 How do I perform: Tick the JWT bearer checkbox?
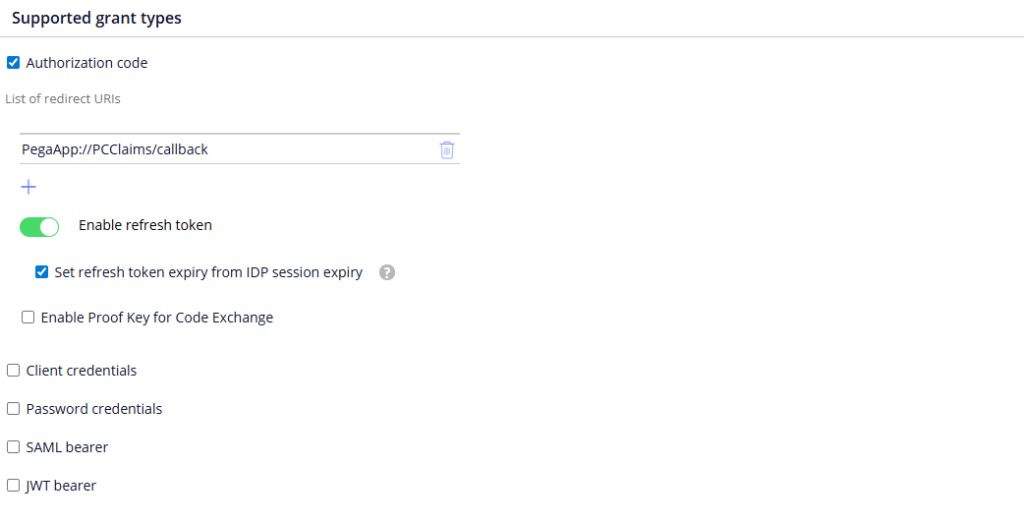pos(13,485)
